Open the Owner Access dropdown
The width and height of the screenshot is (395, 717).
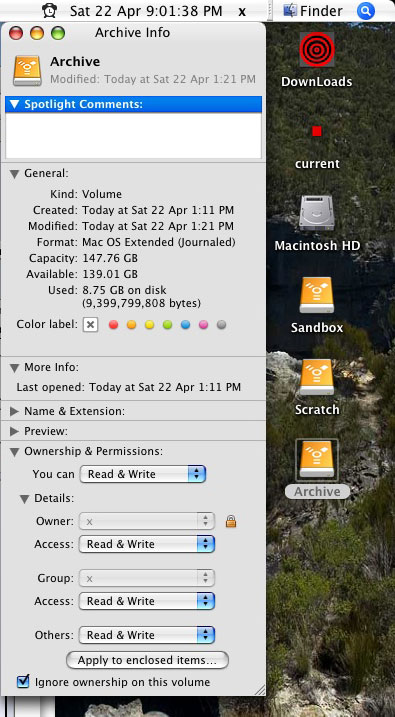[147, 544]
